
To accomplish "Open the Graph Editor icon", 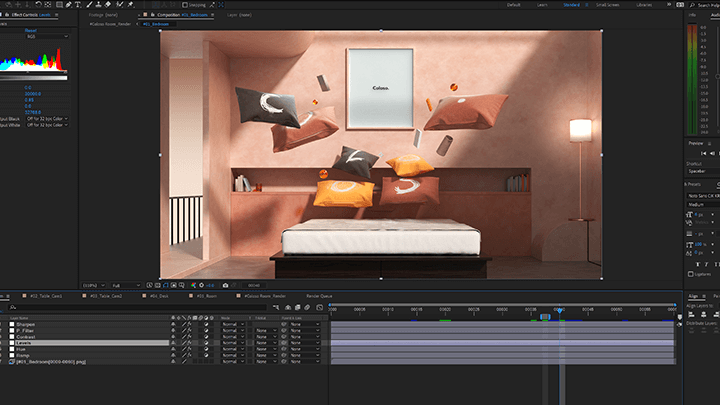I will (320, 308).
